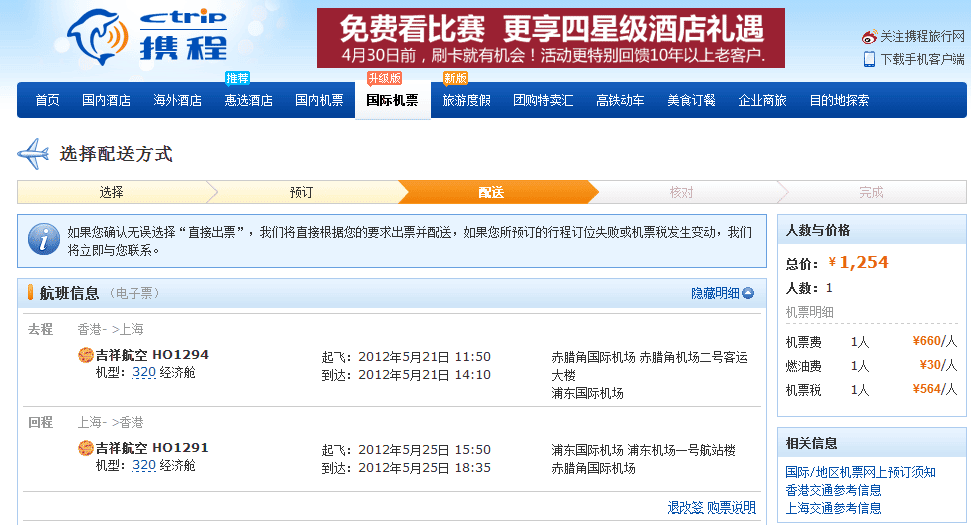Click the 下载手机客户端 link
This screenshot has height=525, width=971.
coord(921,59)
